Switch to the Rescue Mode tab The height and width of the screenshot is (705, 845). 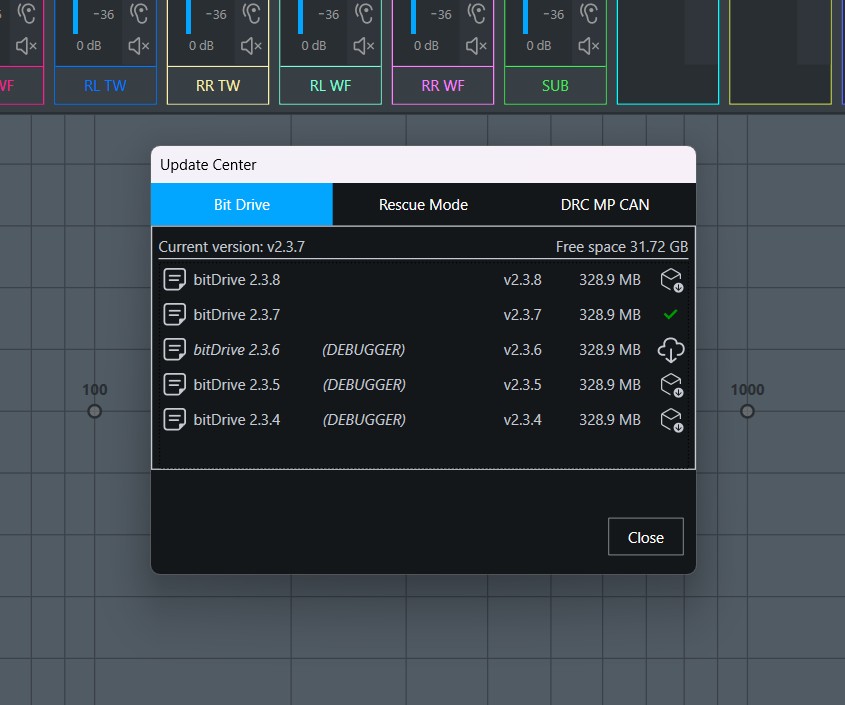tap(423, 204)
